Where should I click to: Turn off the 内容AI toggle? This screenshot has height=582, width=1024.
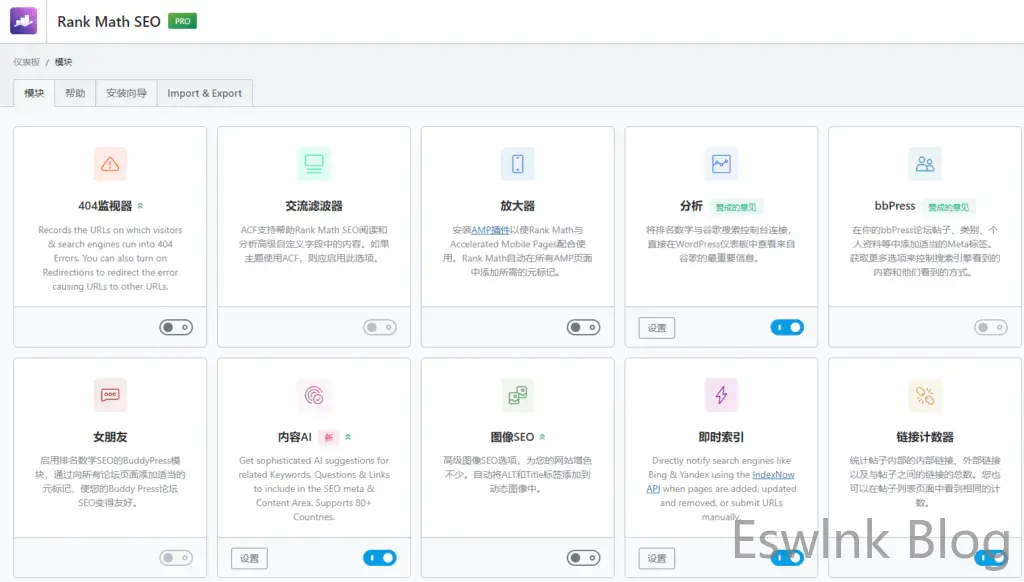coord(380,558)
